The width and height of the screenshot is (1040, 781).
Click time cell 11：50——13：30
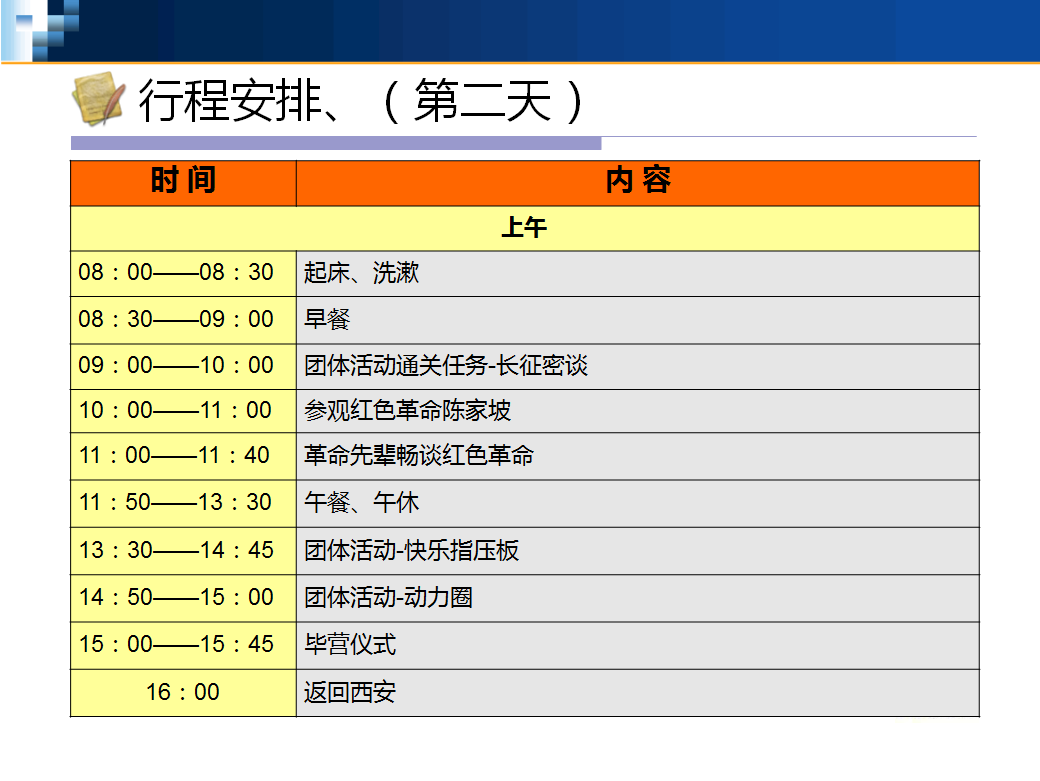pos(184,504)
